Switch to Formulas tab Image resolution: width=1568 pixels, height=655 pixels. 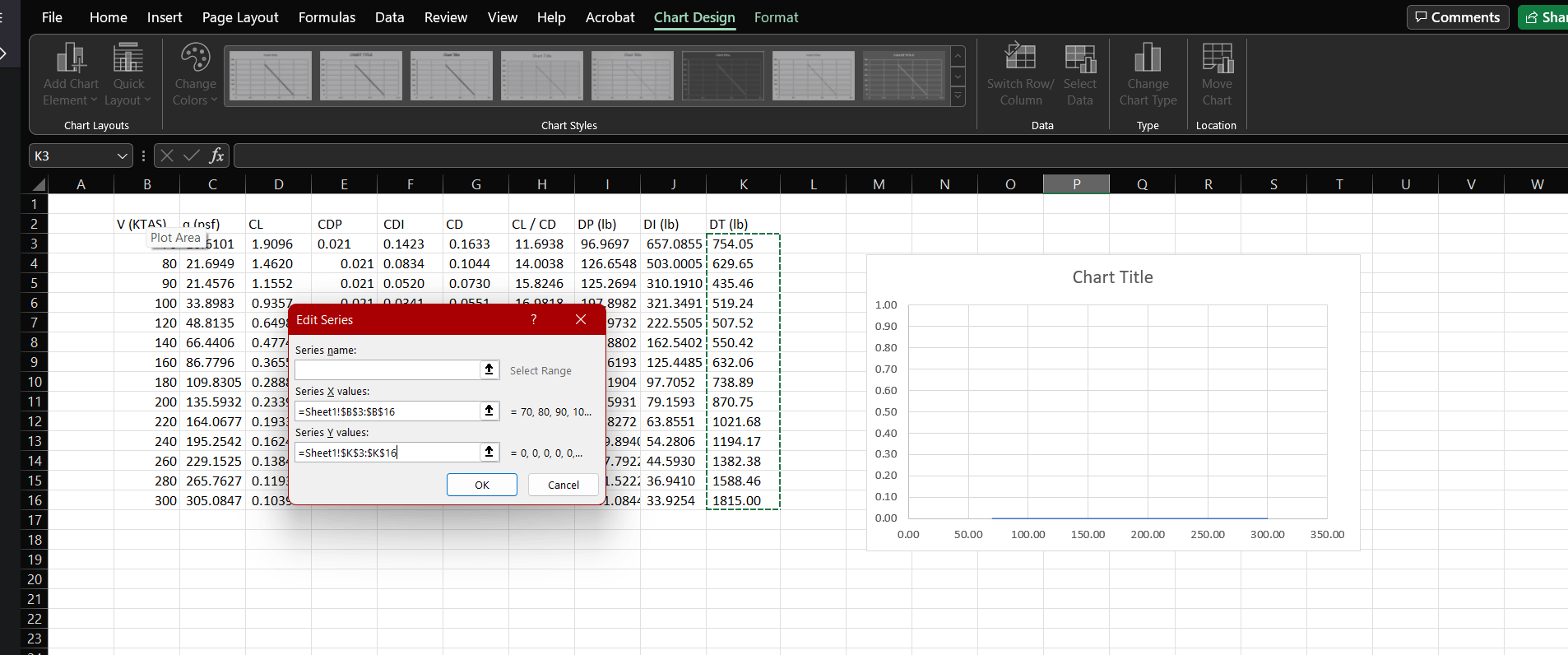coord(327,17)
